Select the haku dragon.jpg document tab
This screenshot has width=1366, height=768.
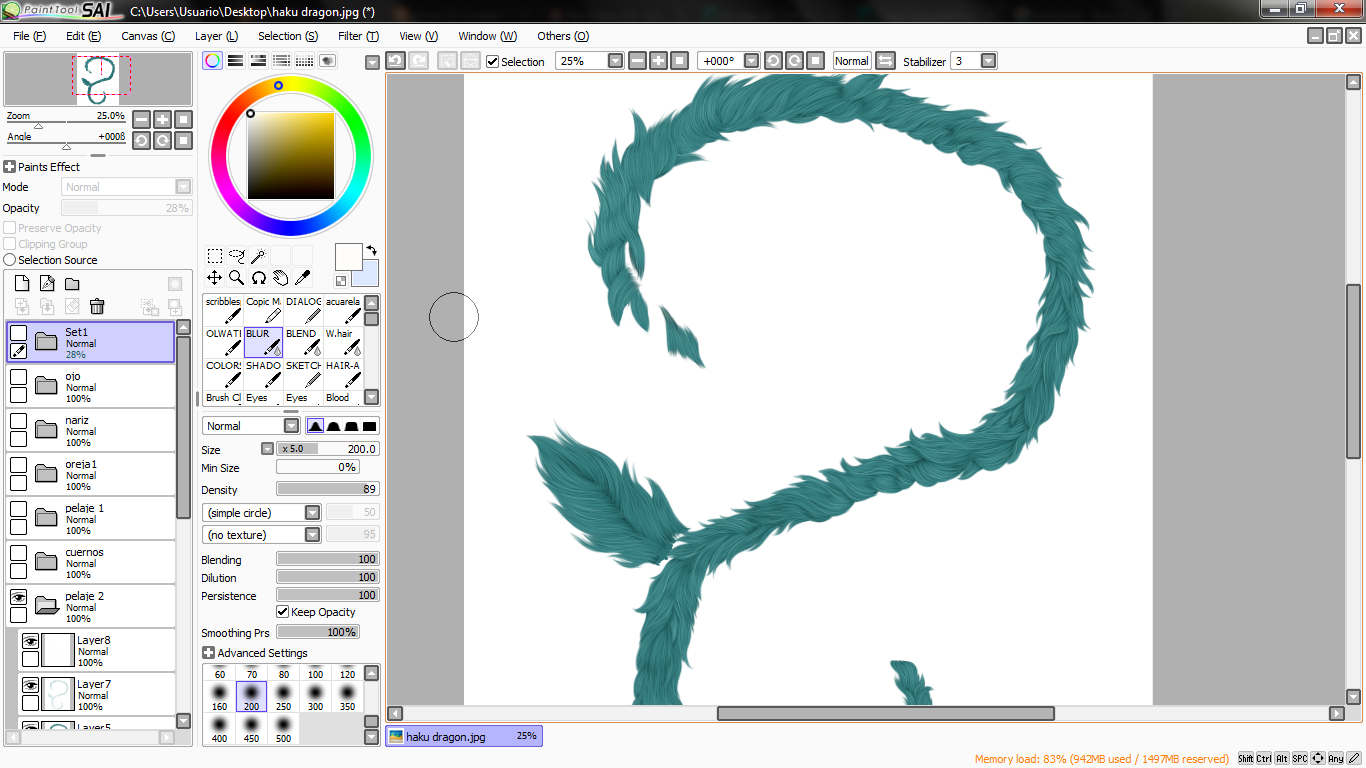464,736
